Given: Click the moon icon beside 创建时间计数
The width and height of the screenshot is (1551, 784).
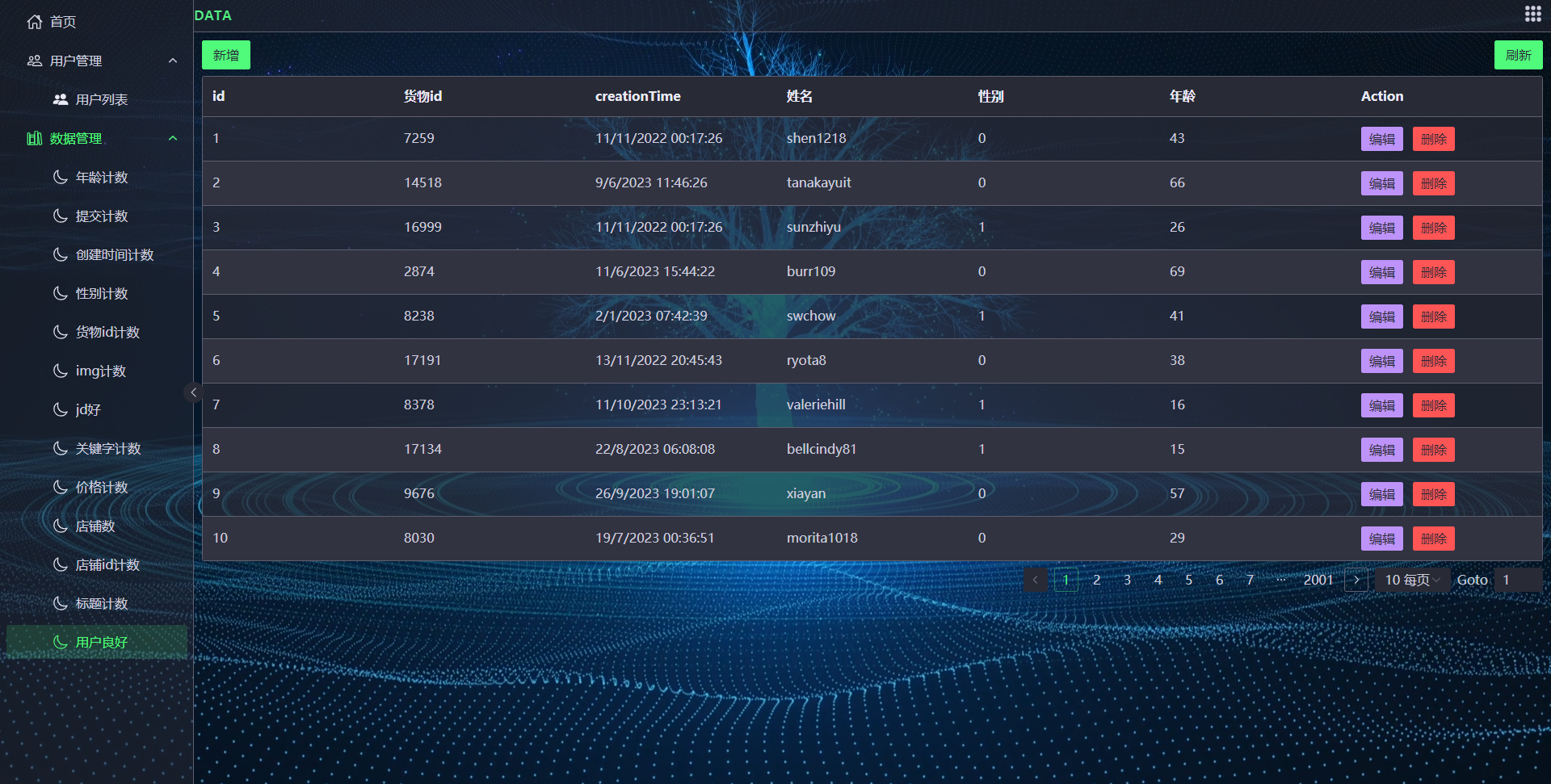Looking at the screenshot, I should point(61,254).
